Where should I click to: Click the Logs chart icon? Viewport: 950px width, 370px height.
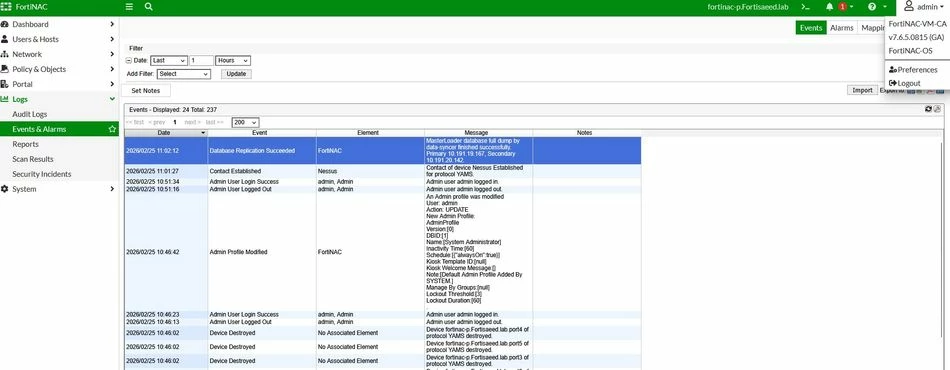click(5, 99)
